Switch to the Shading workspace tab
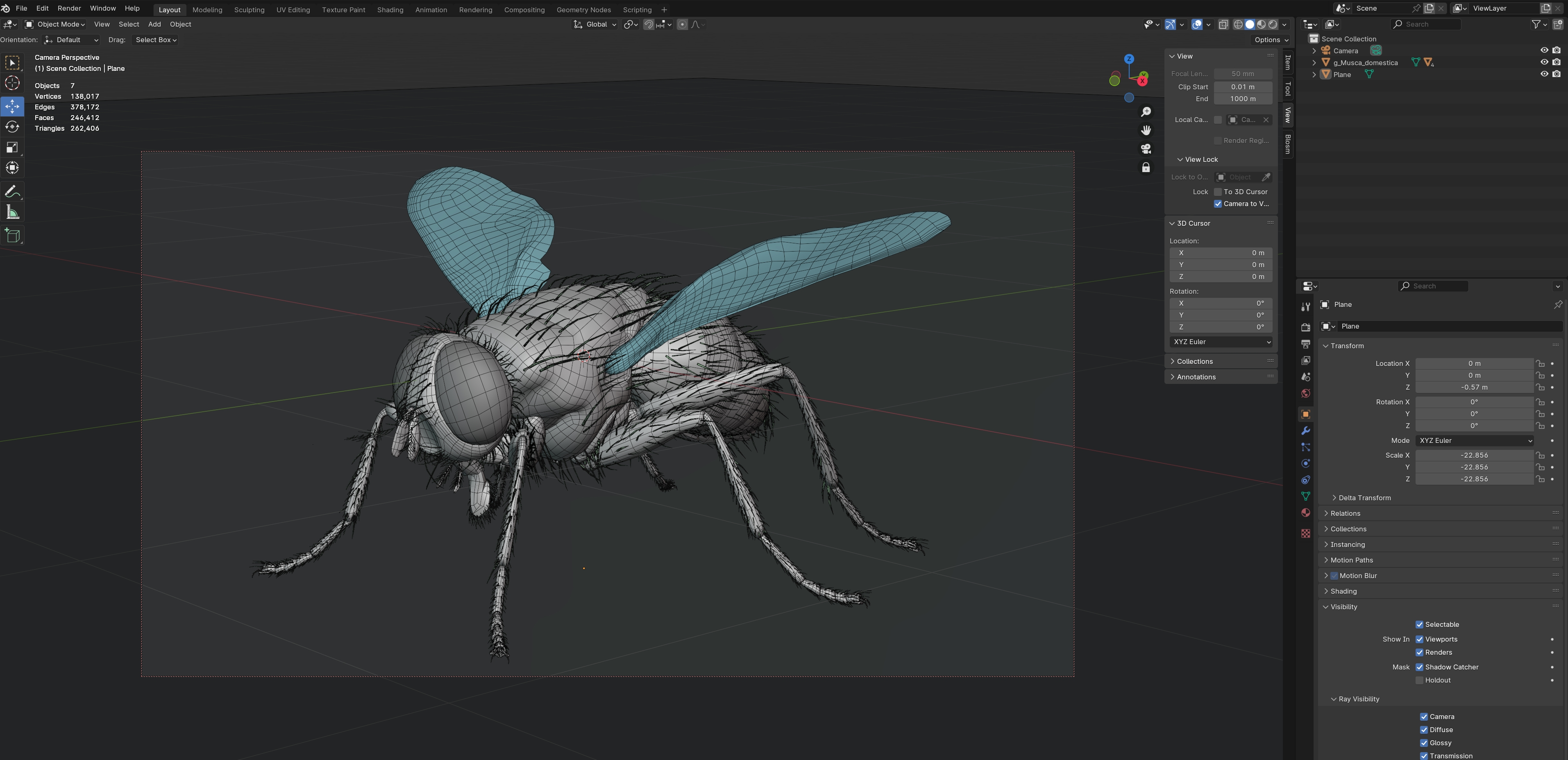The image size is (1568, 760). (390, 10)
